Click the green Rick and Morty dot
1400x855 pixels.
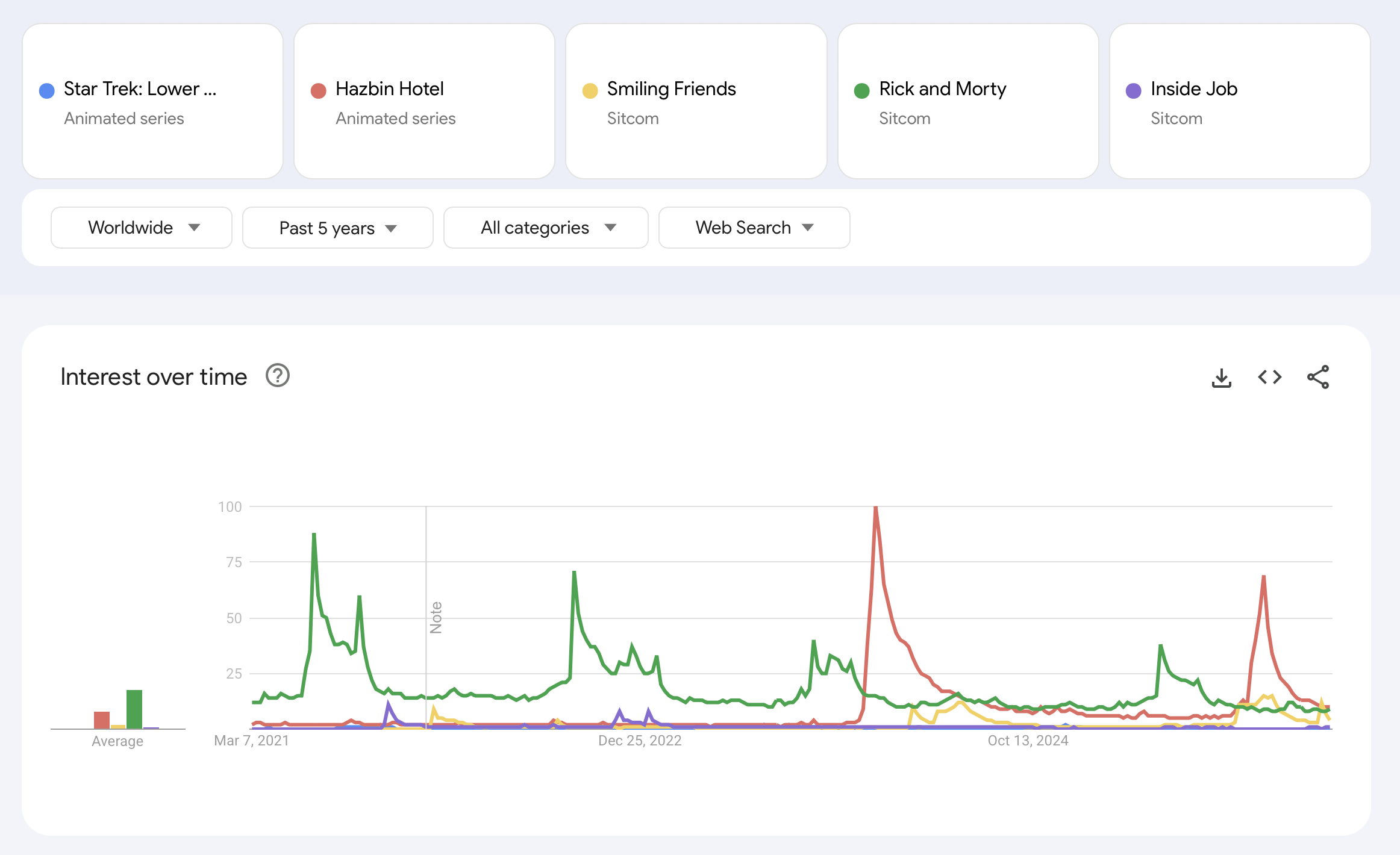[862, 91]
